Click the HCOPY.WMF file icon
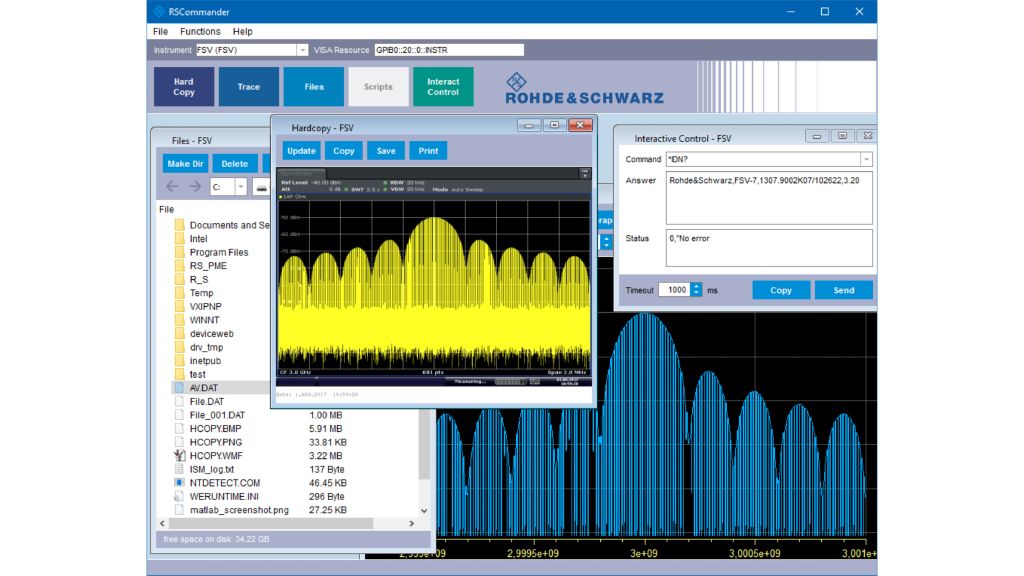This screenshot has width=1024, height=576. pyautogui.click(x=180, y=456)
